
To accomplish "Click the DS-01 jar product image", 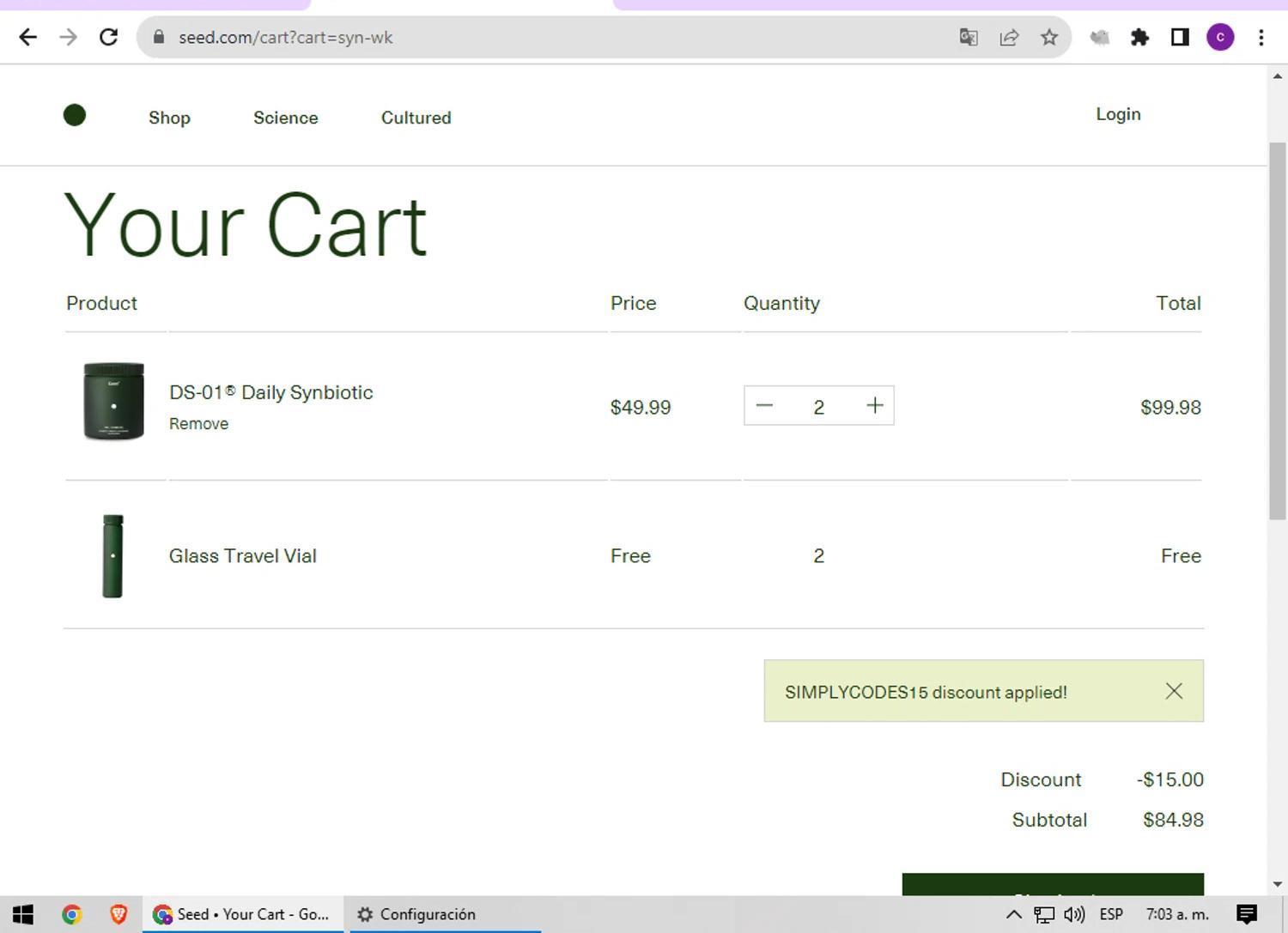I will click(113, 402).
